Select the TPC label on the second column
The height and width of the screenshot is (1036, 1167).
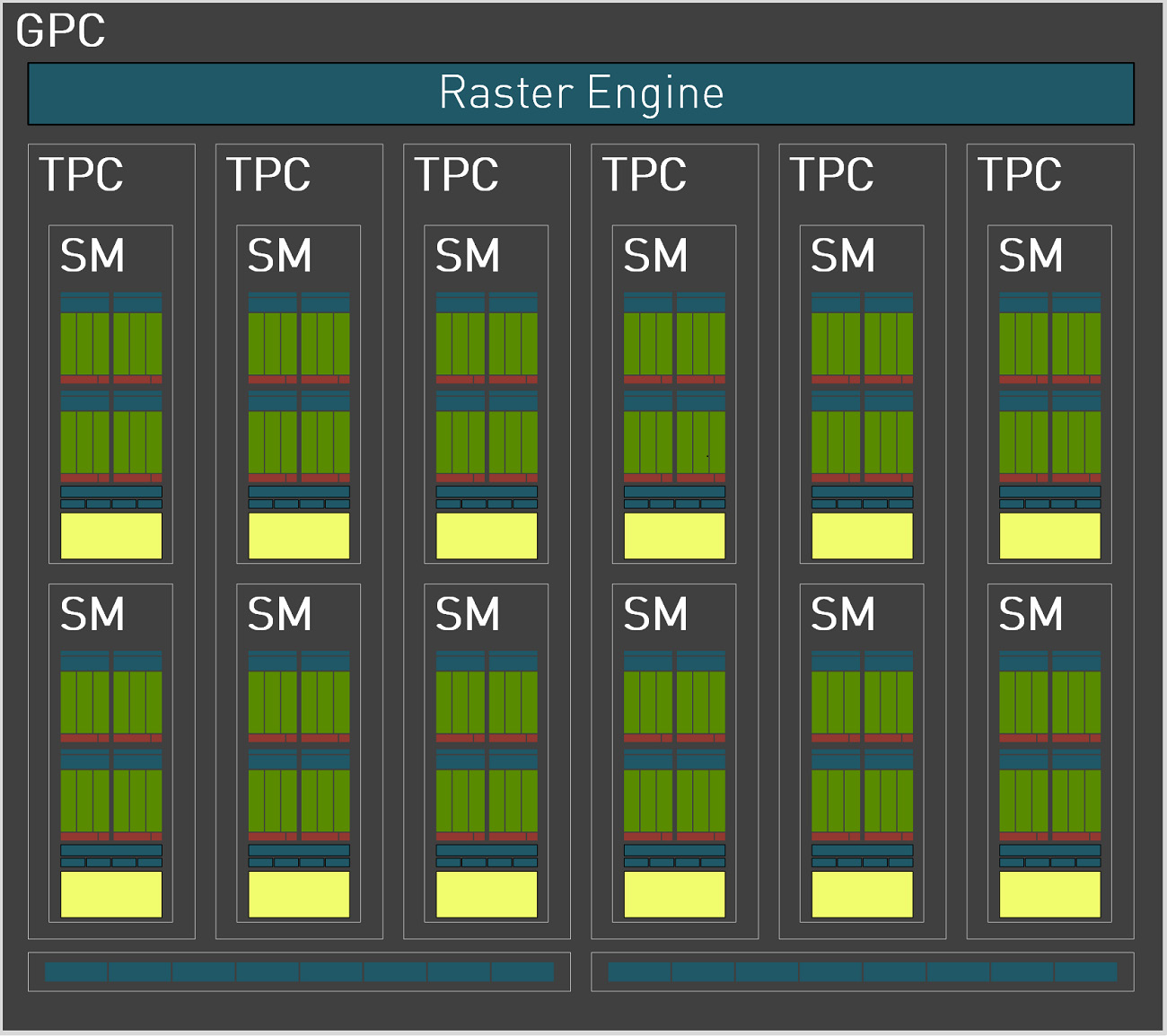click(x=269, y=176)
